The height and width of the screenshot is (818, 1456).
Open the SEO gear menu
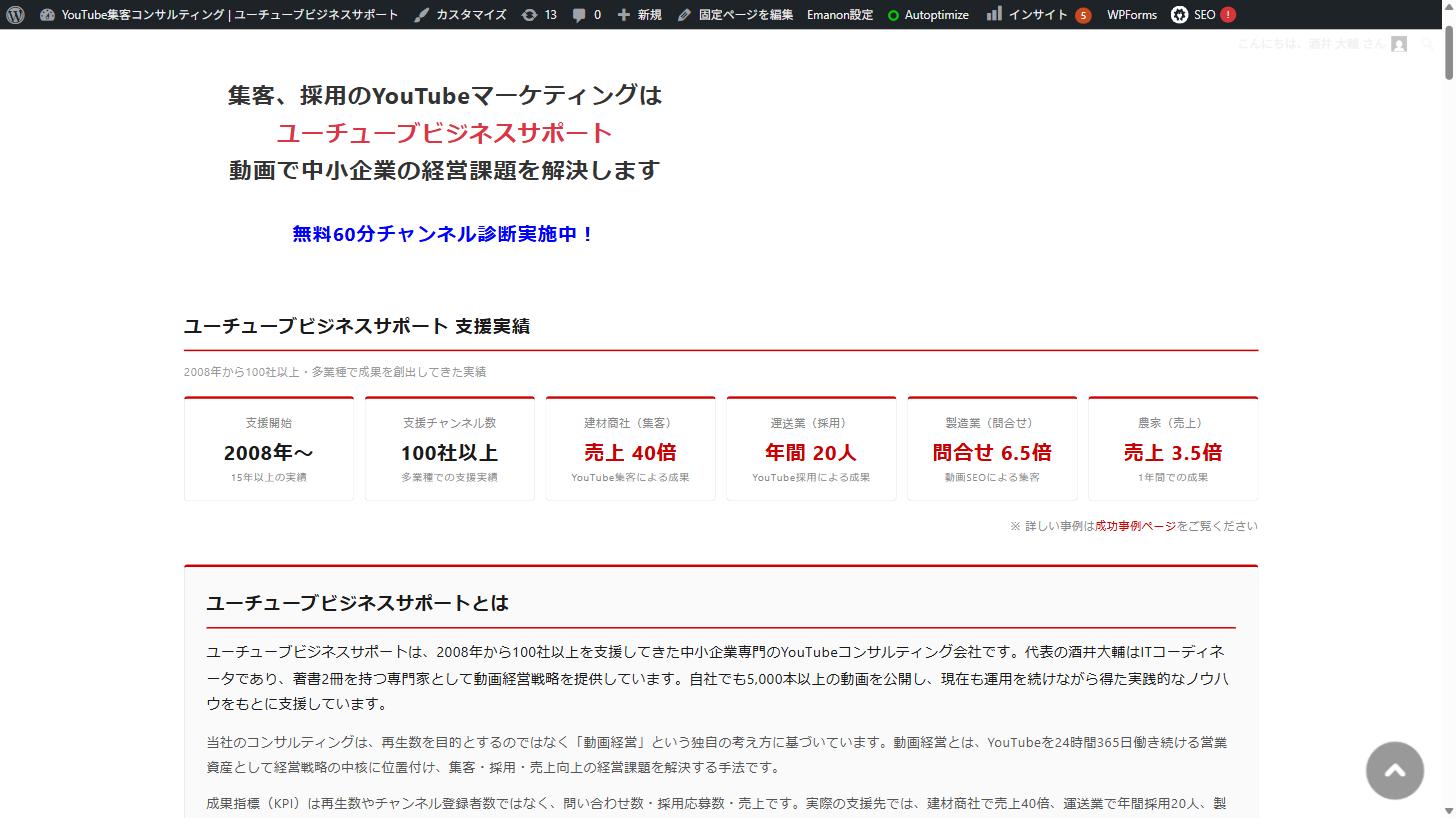[1193, 15]
